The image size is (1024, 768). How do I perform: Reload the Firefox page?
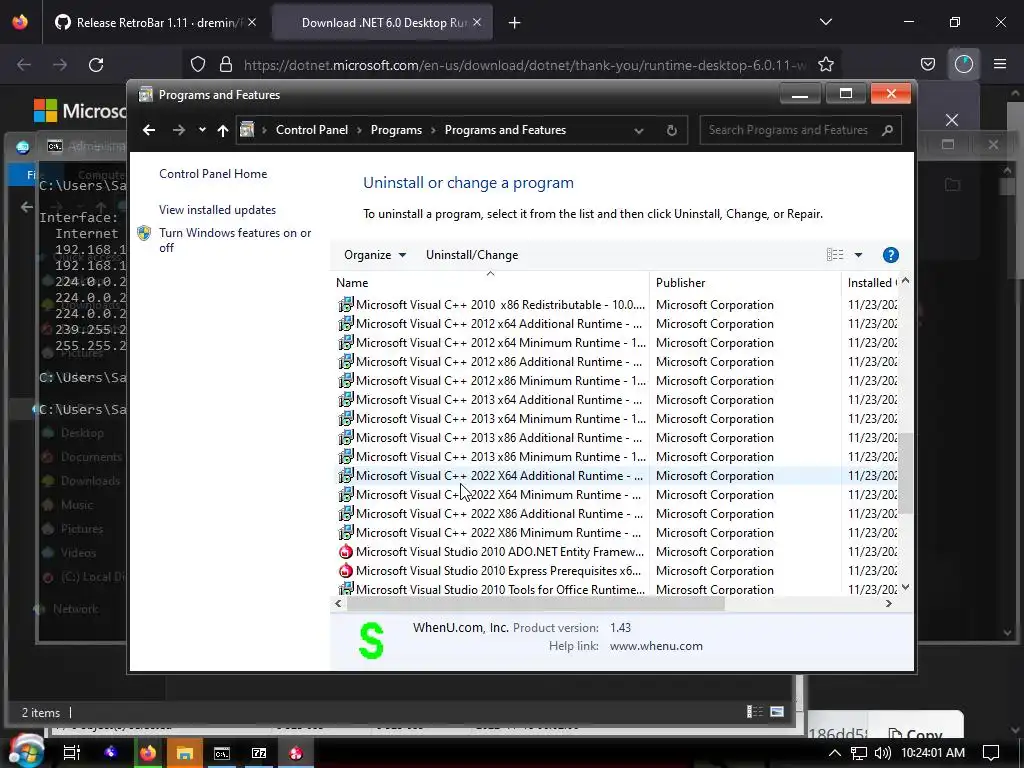96,65
